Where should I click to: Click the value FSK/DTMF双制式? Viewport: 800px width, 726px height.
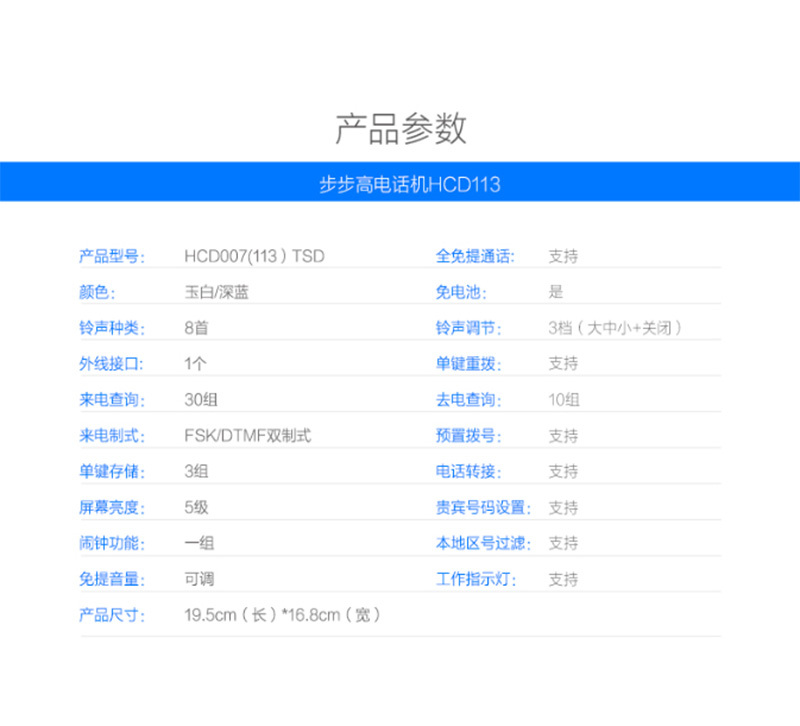(247, 436)
